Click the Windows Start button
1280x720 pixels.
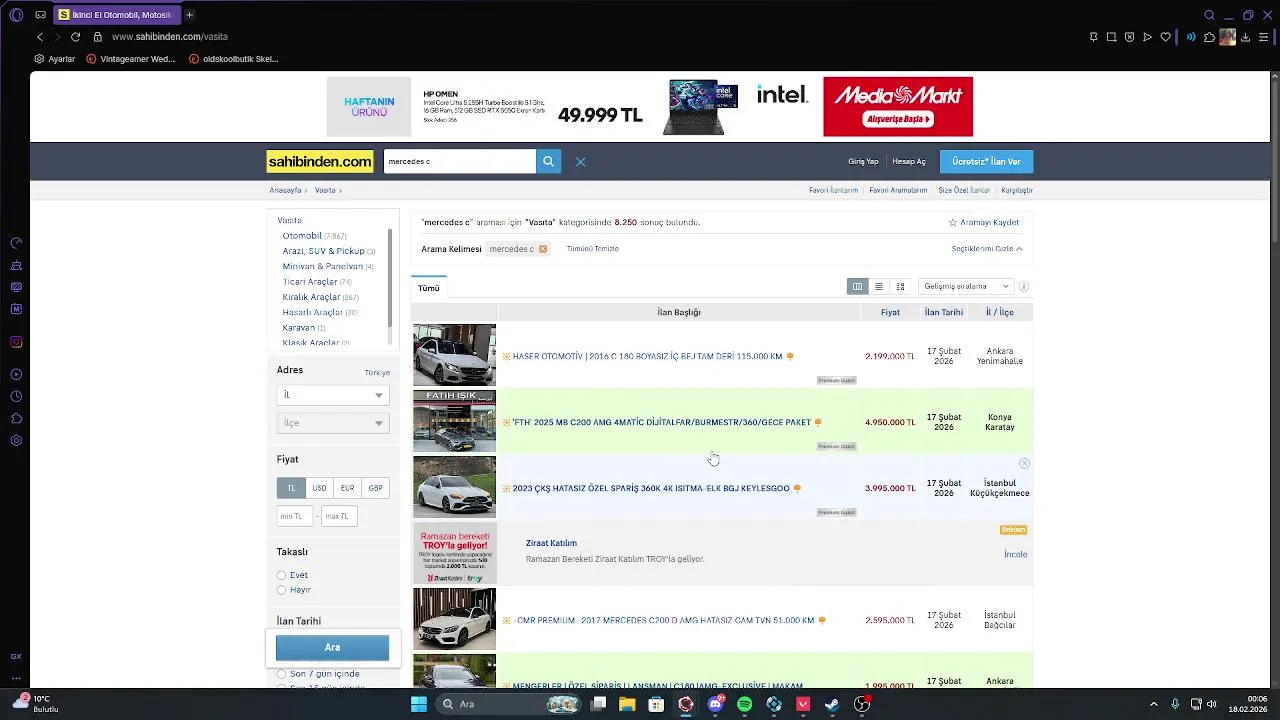419,704
